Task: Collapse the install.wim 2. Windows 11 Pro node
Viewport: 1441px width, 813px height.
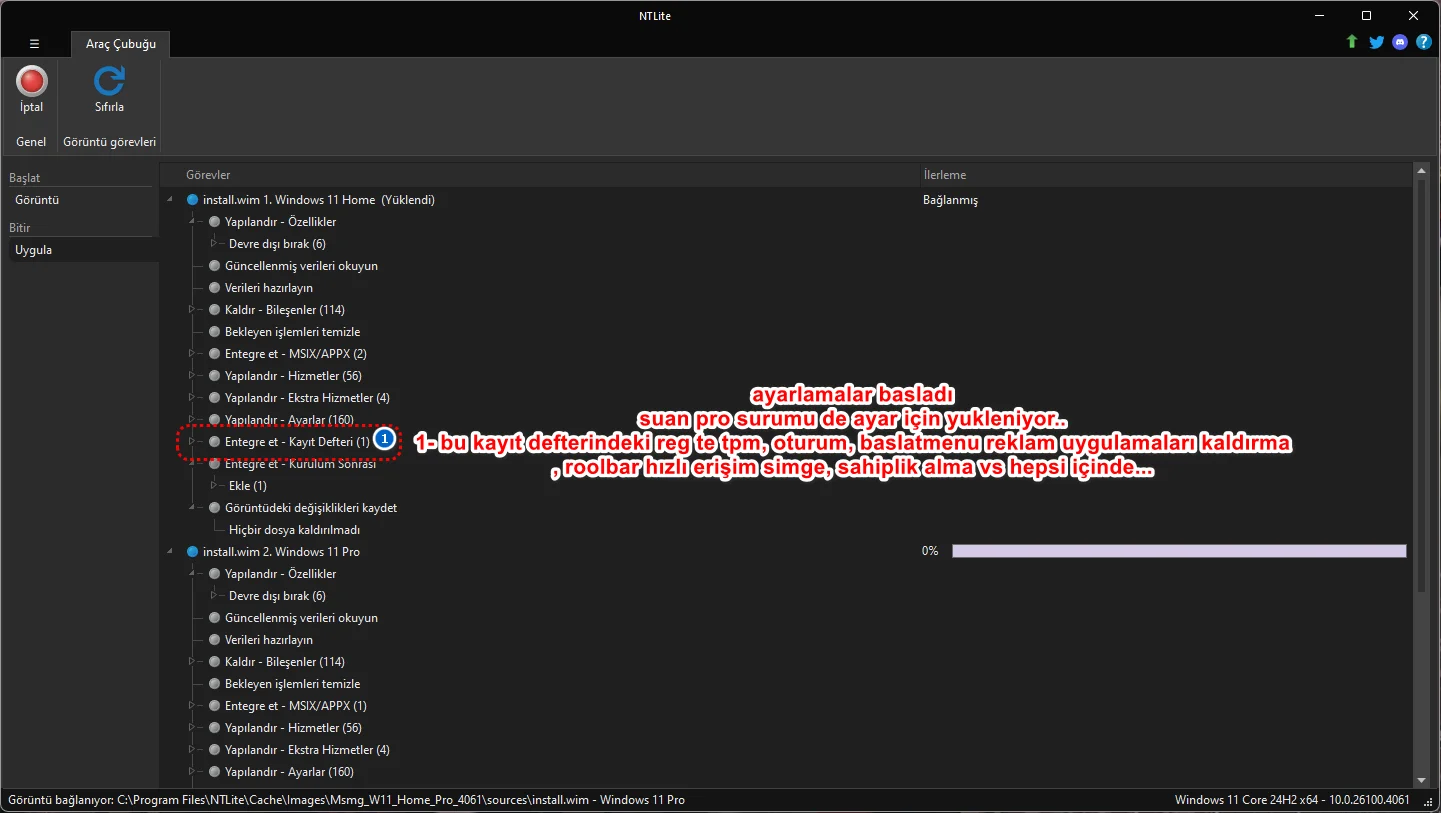Action: pyautogui.click(x=169, y=552)
